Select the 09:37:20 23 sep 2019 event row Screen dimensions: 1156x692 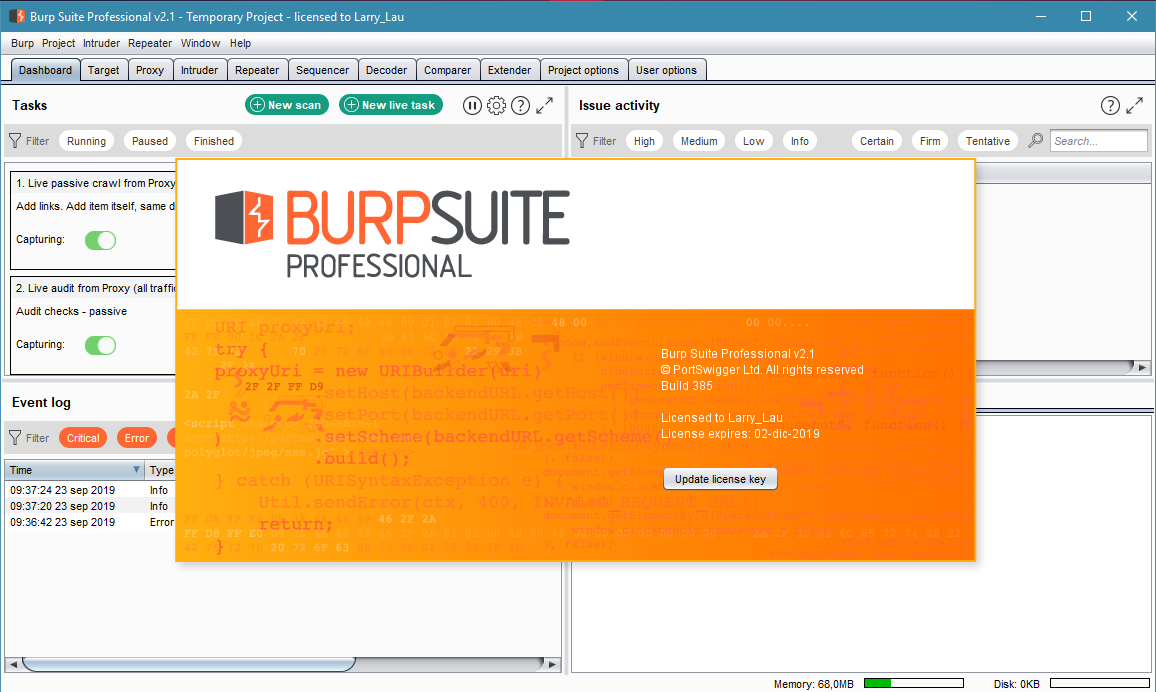(90, 506)
